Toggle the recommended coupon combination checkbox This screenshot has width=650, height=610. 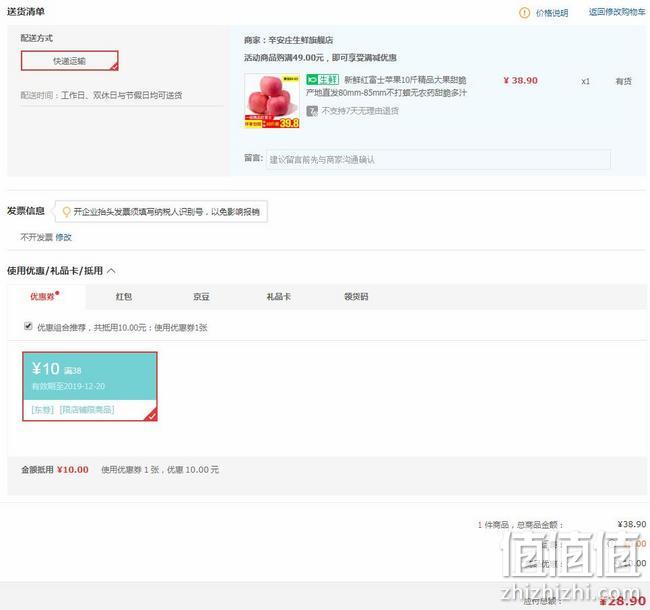pos(28,326)
